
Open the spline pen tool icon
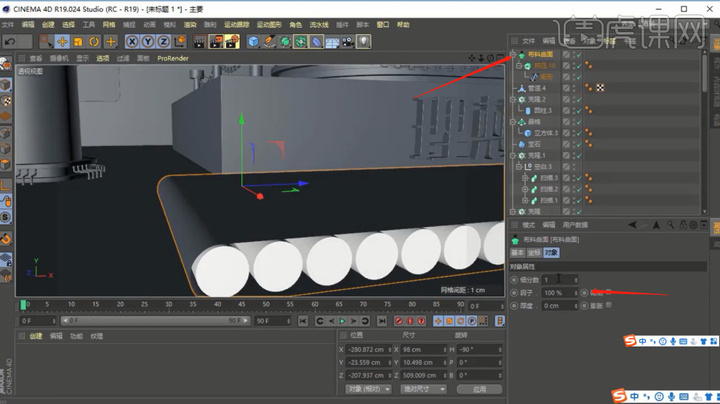tap(269, 42)
